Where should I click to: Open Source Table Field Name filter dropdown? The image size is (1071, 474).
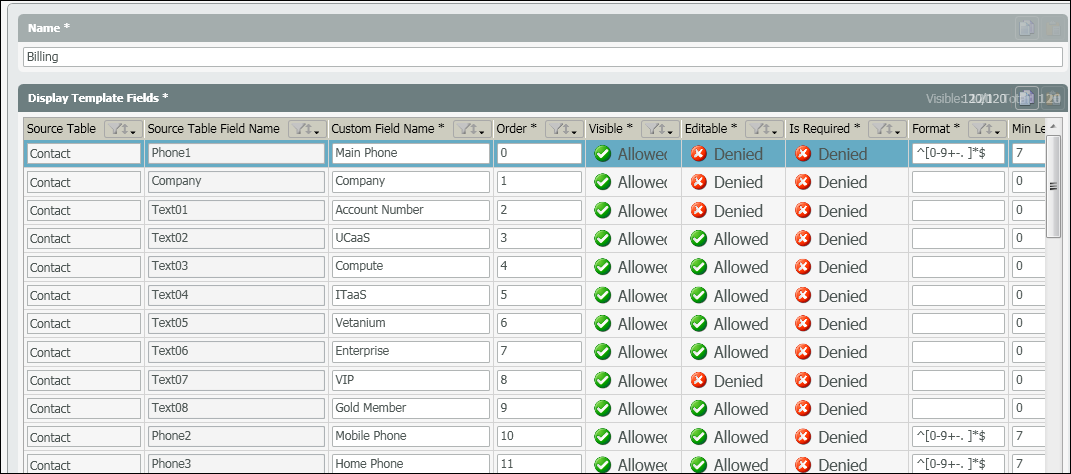tap(306, 129)
